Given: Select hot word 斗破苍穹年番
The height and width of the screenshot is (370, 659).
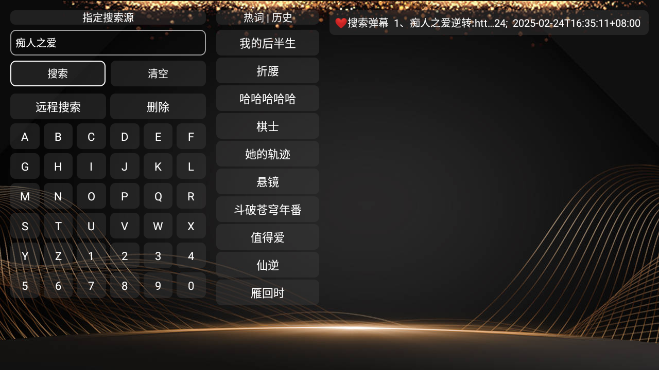Looking at the screenshot, I should [x=268, y=210].
